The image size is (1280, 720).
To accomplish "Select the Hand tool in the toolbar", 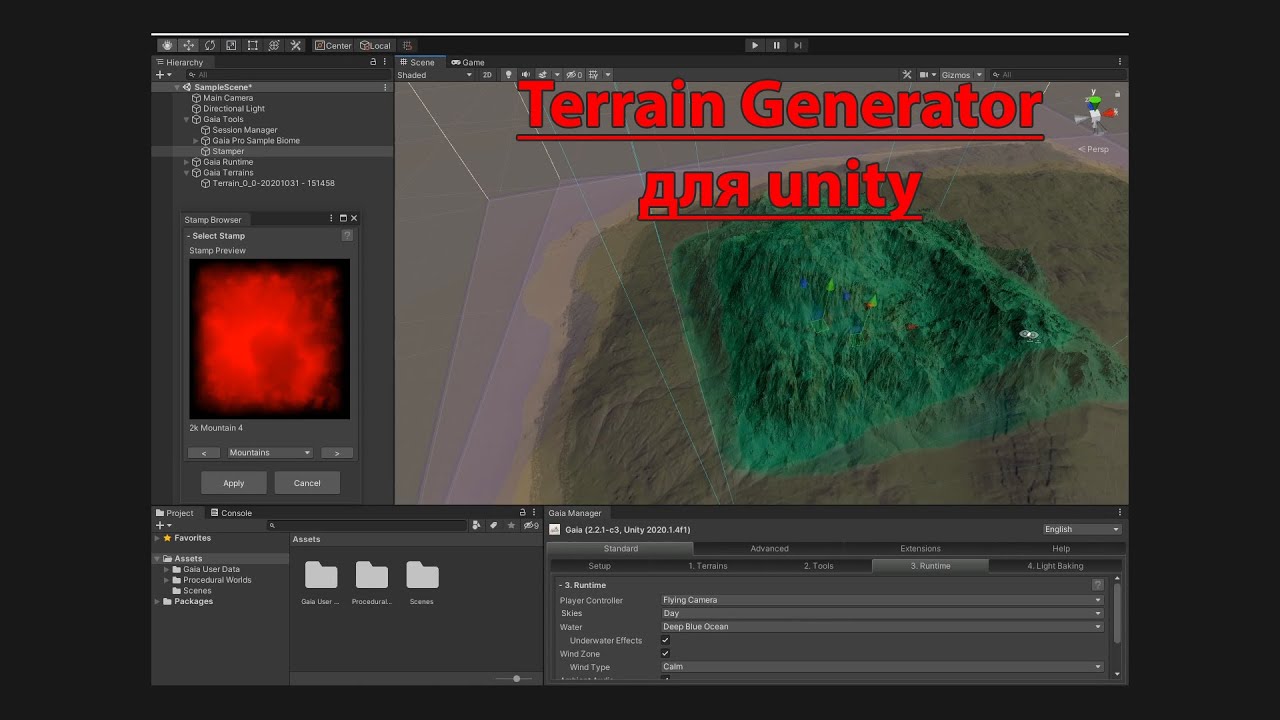I will (x=167, y=45).
